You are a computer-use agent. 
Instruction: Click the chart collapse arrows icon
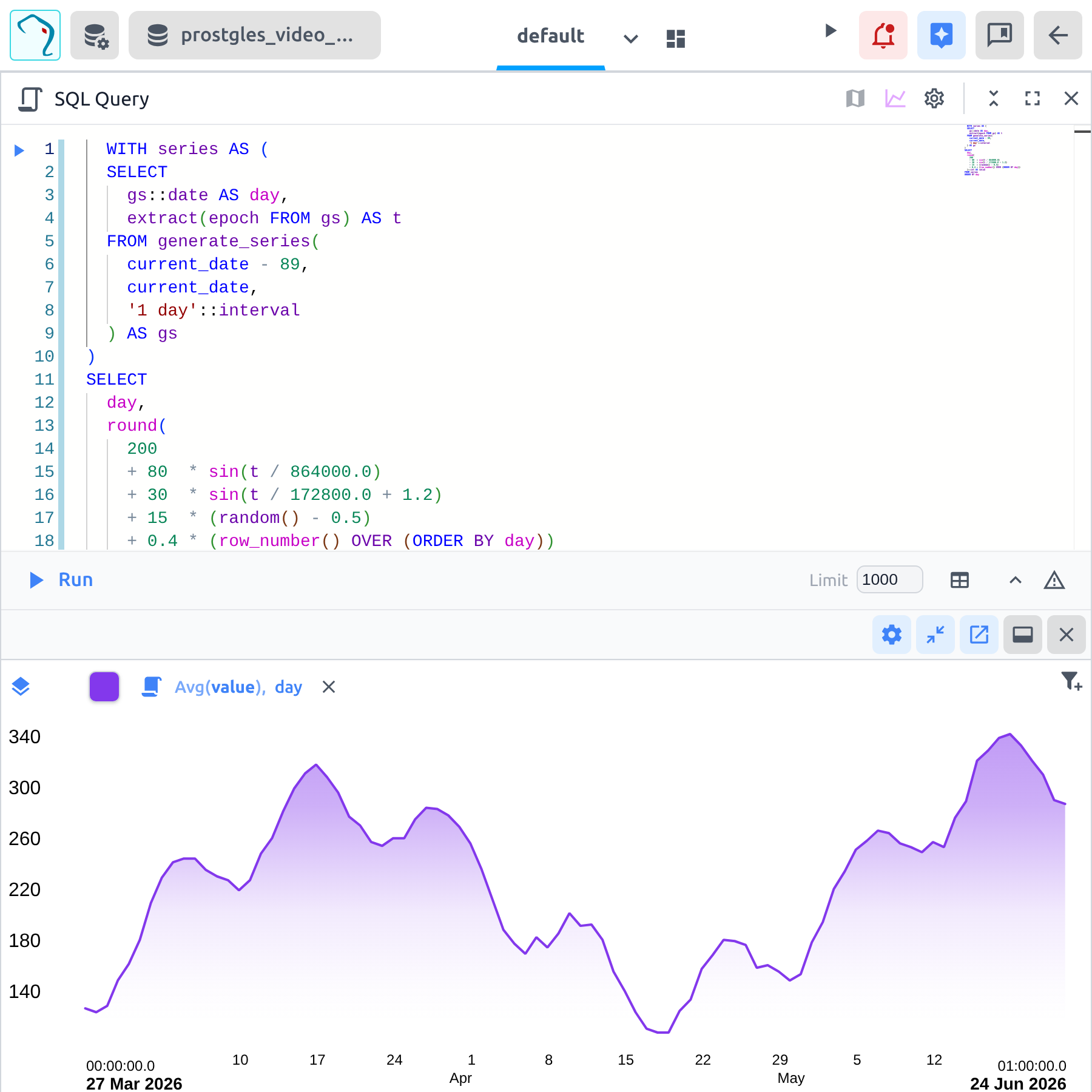click(935, 635)
